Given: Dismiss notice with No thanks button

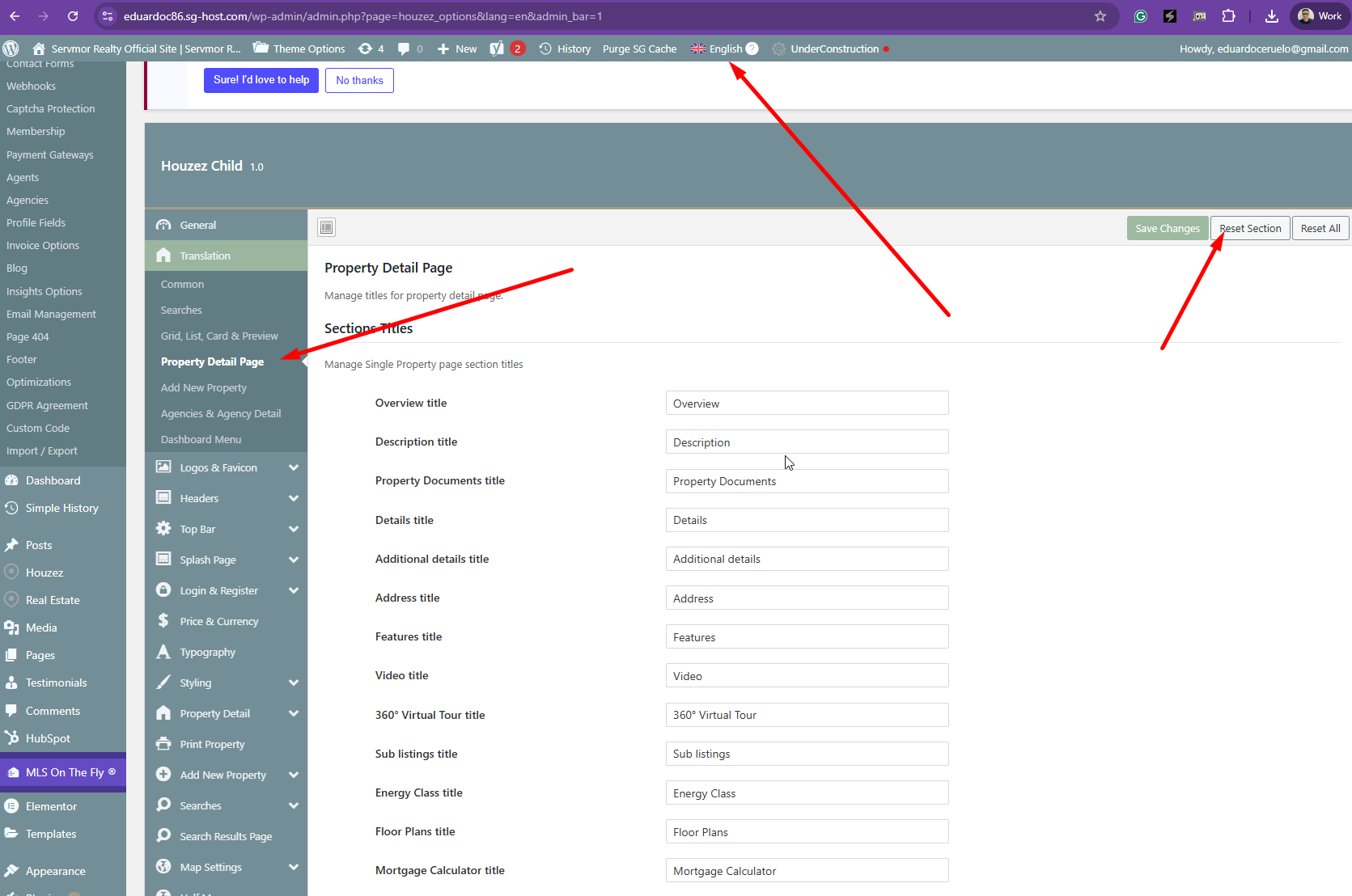Looking at the screenshot, I should click(359, 80).
